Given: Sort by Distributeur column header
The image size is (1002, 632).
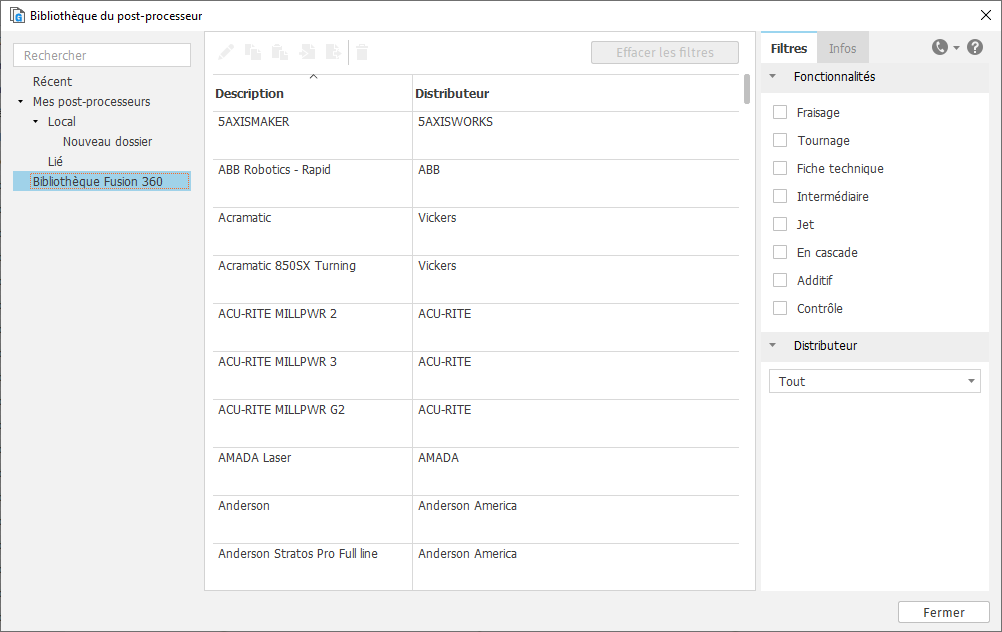Looking at the screenshot, I should point(575,93).
